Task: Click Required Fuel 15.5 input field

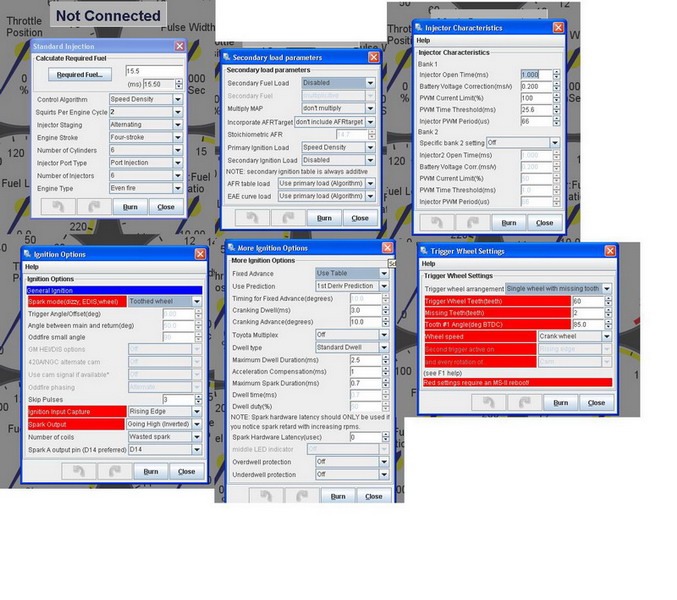Action: point(154,71)
